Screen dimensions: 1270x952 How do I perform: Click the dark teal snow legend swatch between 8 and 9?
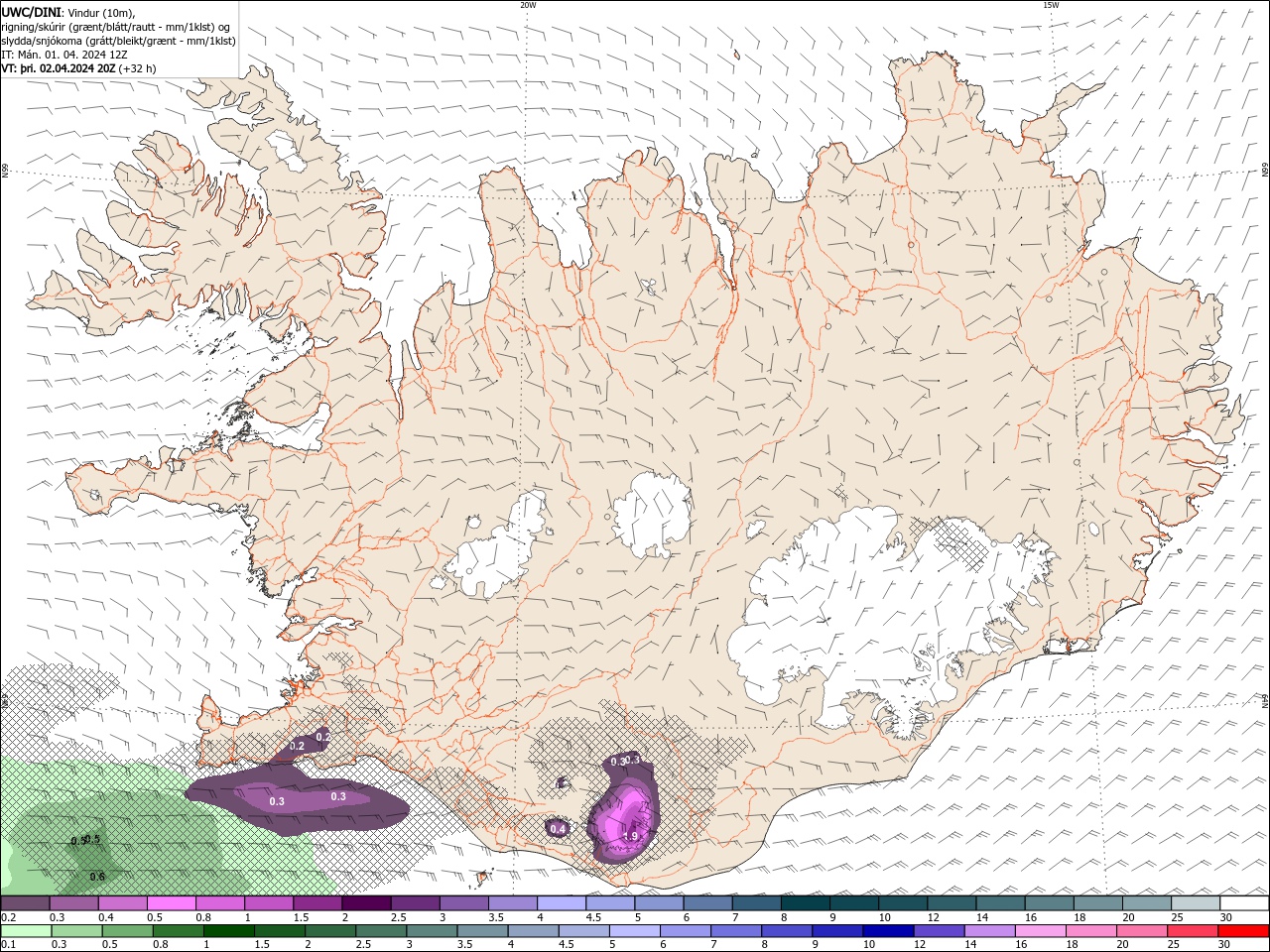pyautogui.click(x=805, y=903)
